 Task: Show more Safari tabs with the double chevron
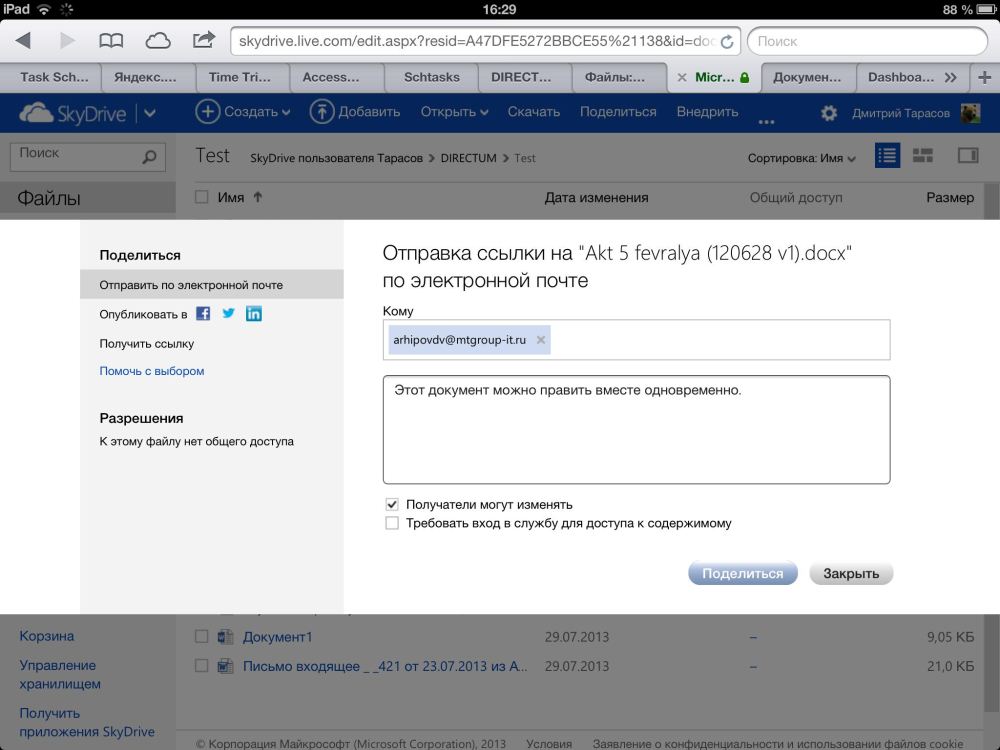pos(950,77)
